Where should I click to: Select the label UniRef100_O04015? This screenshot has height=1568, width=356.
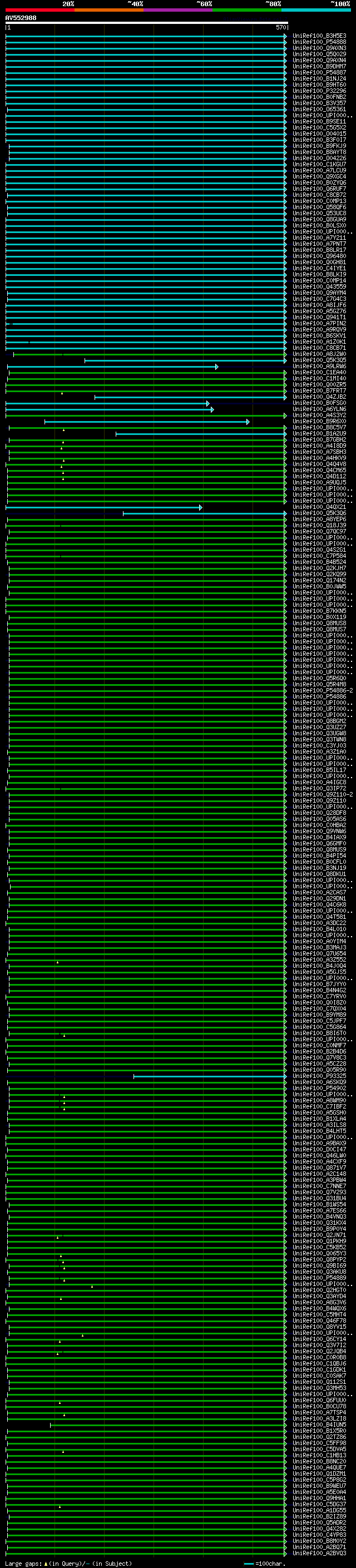point(319,134)
